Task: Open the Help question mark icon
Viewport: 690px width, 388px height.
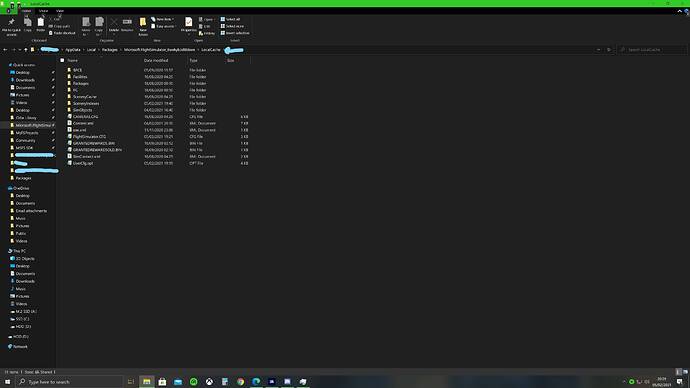Action: point(686,11)
